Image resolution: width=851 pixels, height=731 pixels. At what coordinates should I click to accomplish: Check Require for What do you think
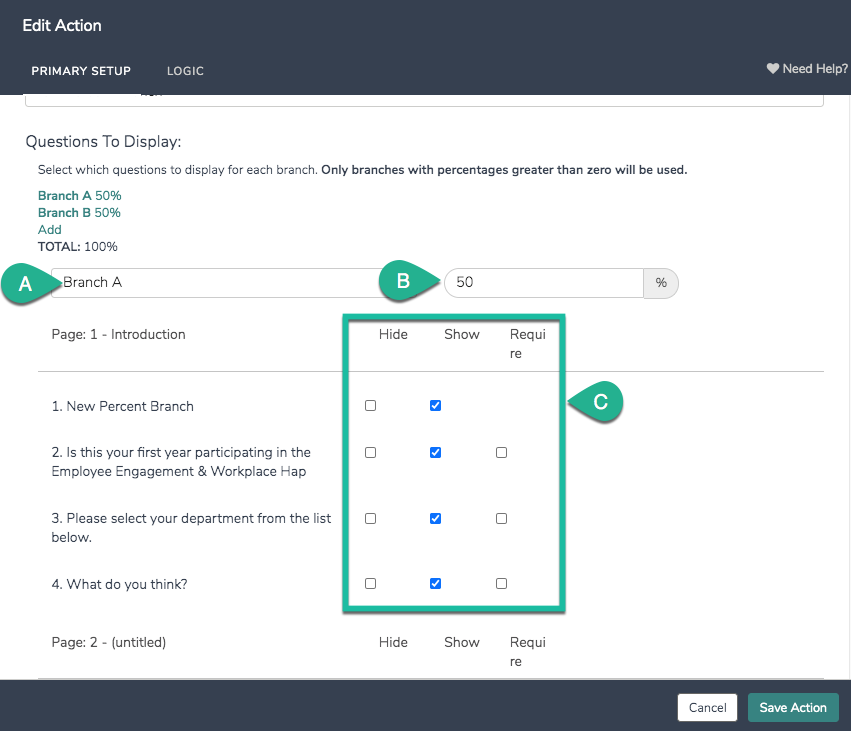(x=501, y=583)
